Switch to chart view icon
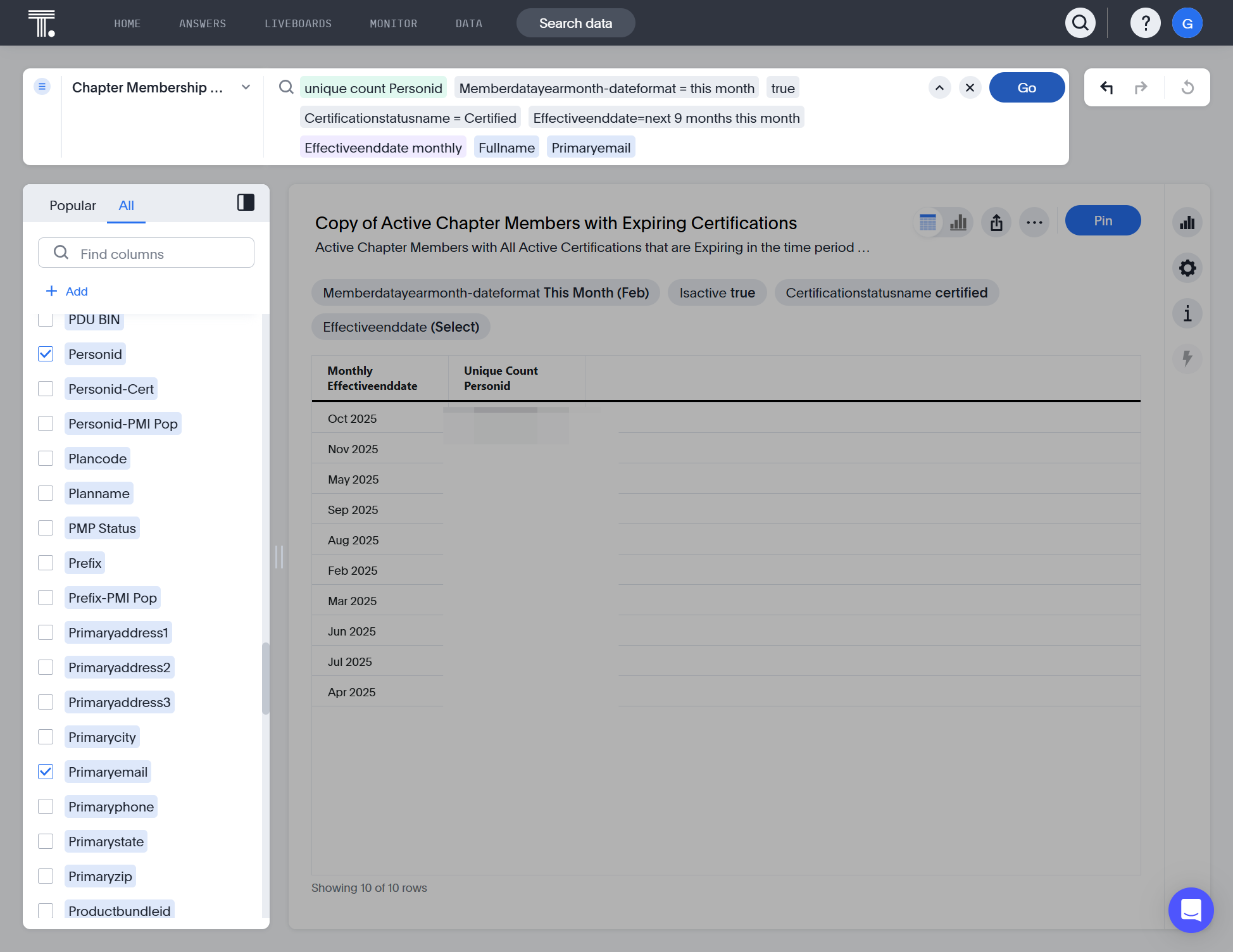The width and height of the screenshot is (1233, 952). point(958,222)
